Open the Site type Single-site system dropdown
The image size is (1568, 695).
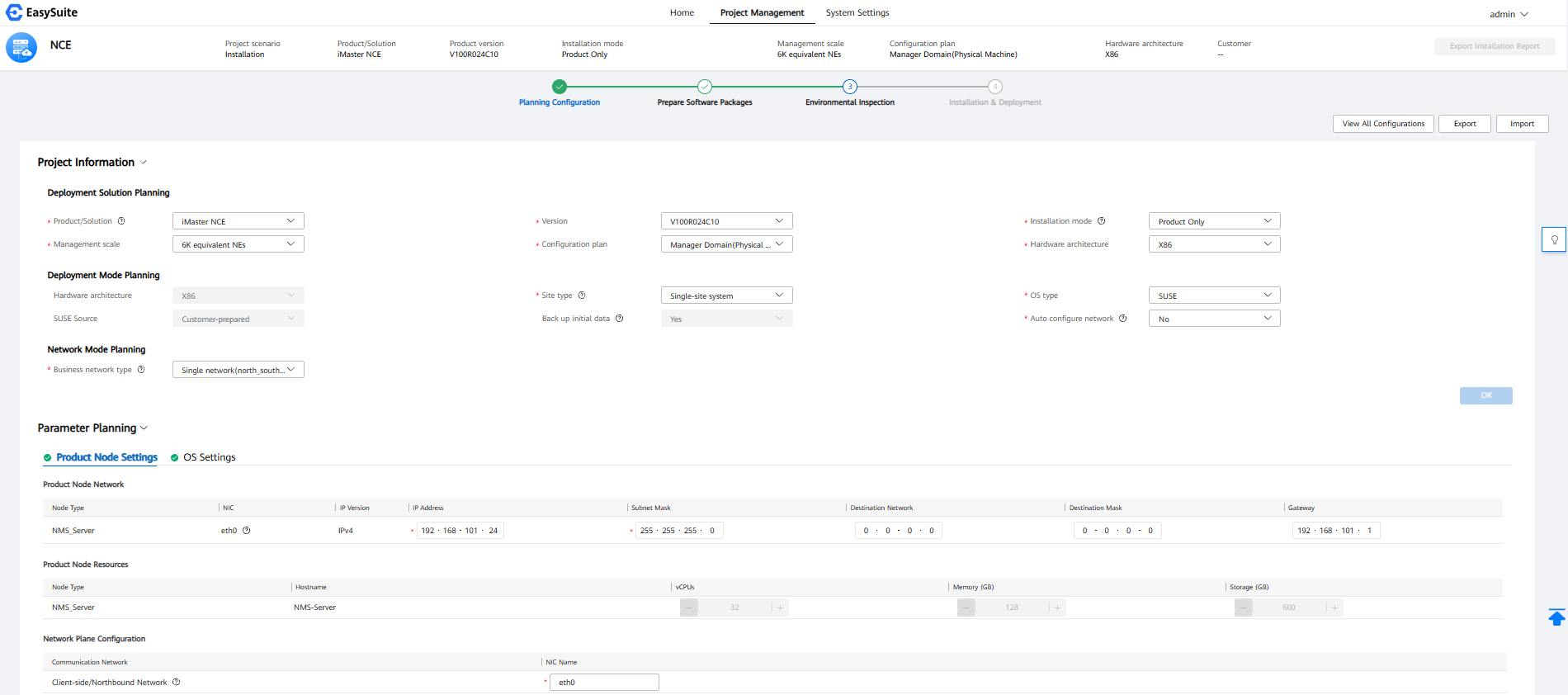click(727, 295)
